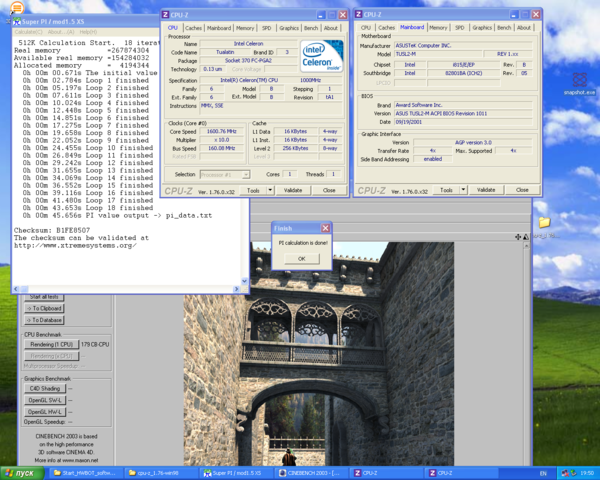The image size is (600, 480).
Task: Click C4D Shading benchmark button
Action: click(x=45, y=389)
